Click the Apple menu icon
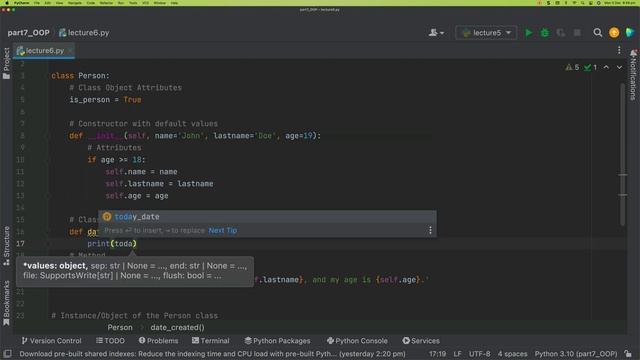This screenshot has height=360, width=640. pos(7,3)
